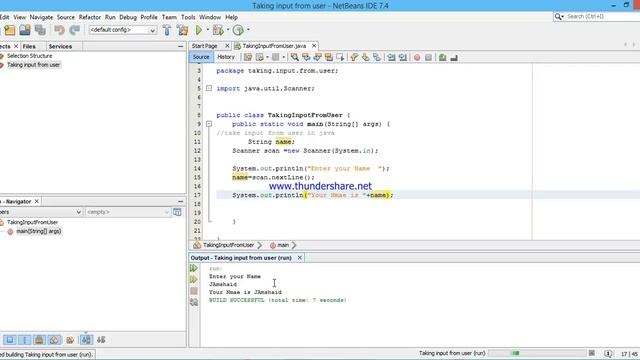Viewport: 640px width, 360px height.
Task: Click the Redo arrow icon
Action: tap(74, 30)
